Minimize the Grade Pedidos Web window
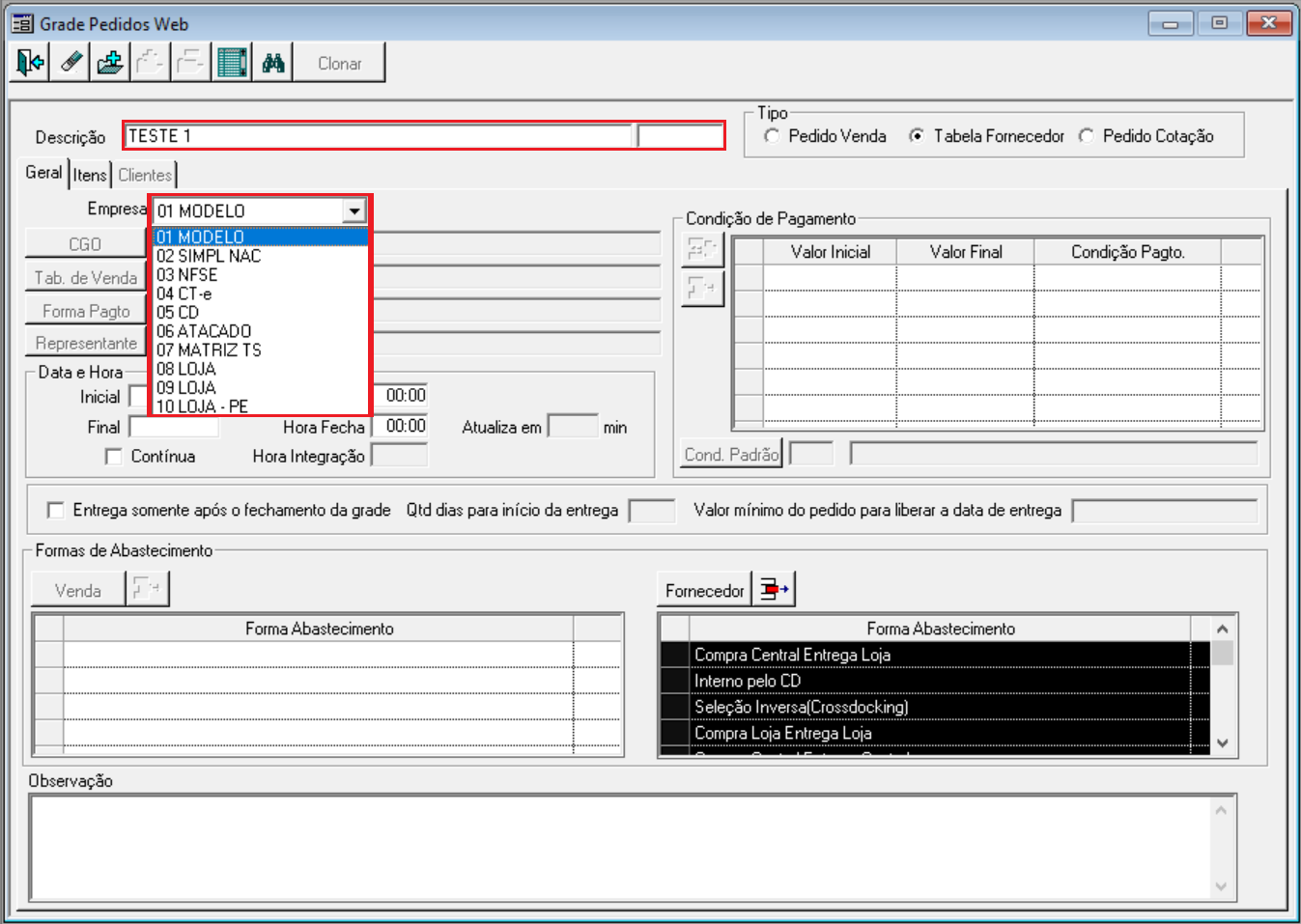 click(x=1171, y=23)
